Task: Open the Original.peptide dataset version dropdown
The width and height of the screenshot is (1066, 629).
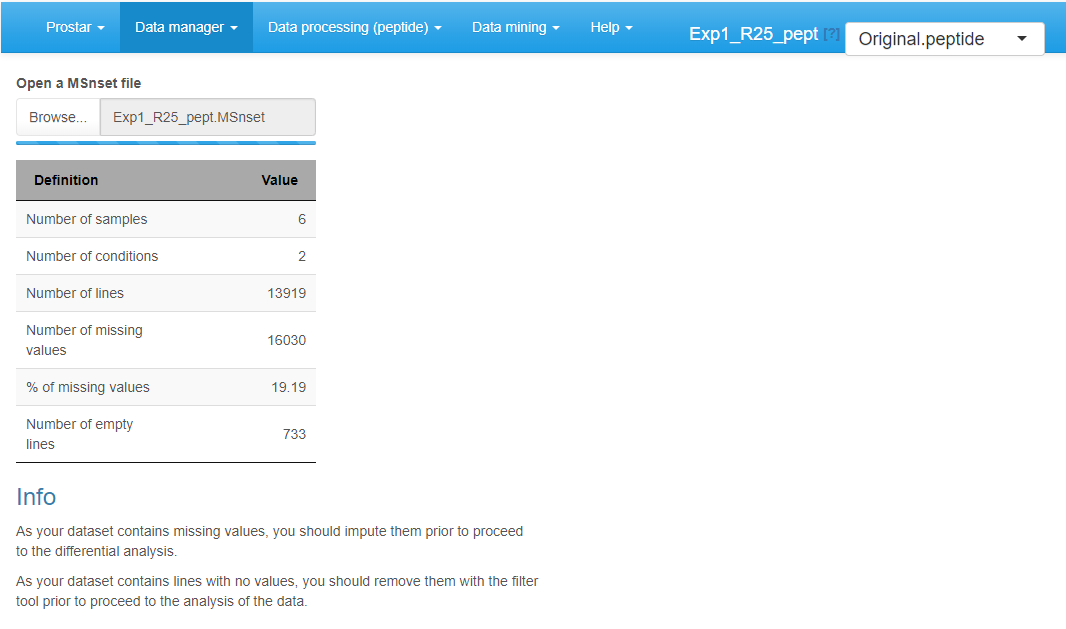Action: tap(944, 38)
